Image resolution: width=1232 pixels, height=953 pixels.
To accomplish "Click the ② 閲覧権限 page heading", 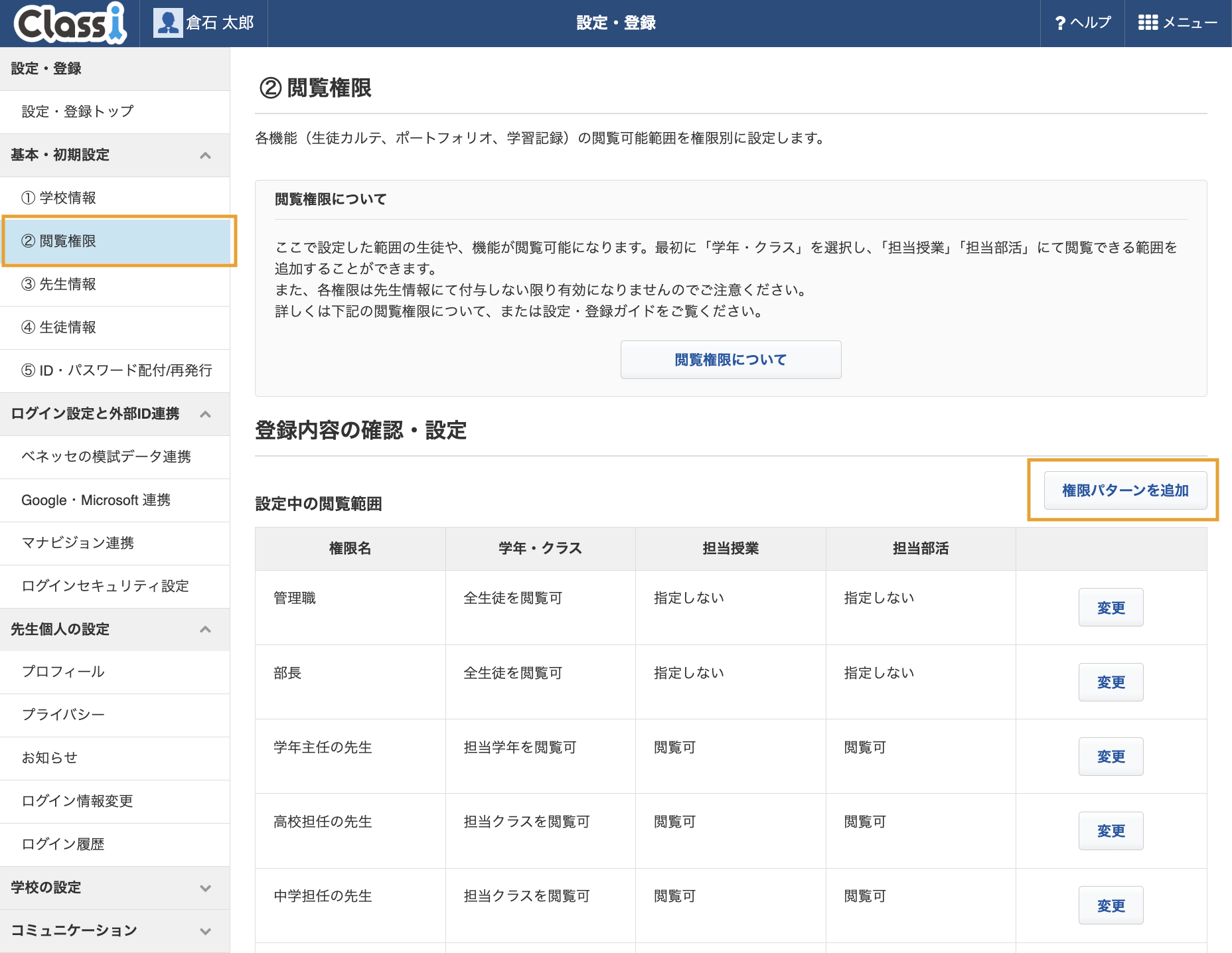I will 315,88.
